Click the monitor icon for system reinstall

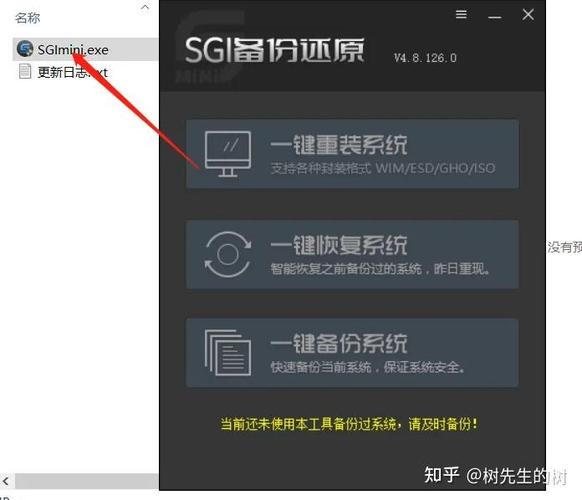228,154
